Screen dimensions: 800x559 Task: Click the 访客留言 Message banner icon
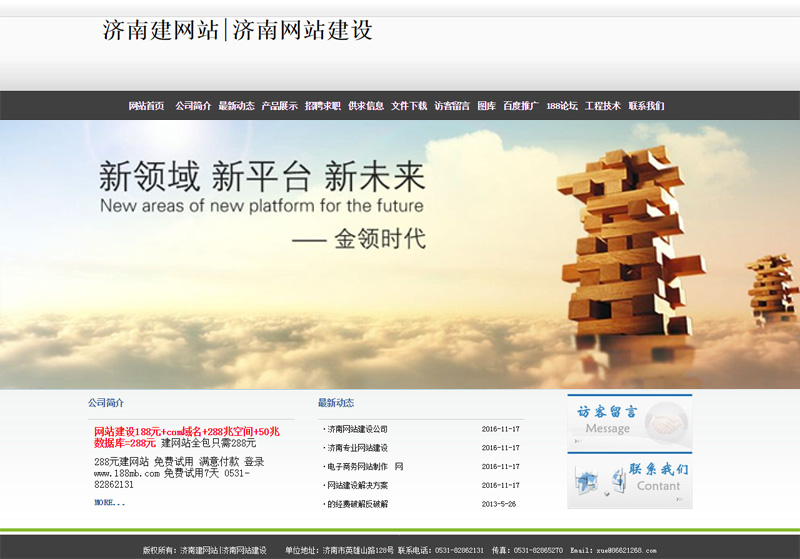coord(629,422)
